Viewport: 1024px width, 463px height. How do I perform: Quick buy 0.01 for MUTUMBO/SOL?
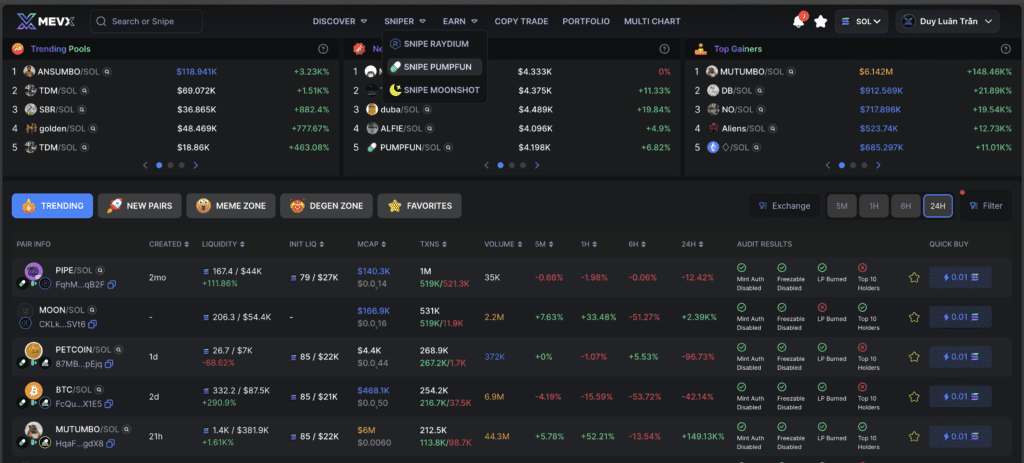960,436
